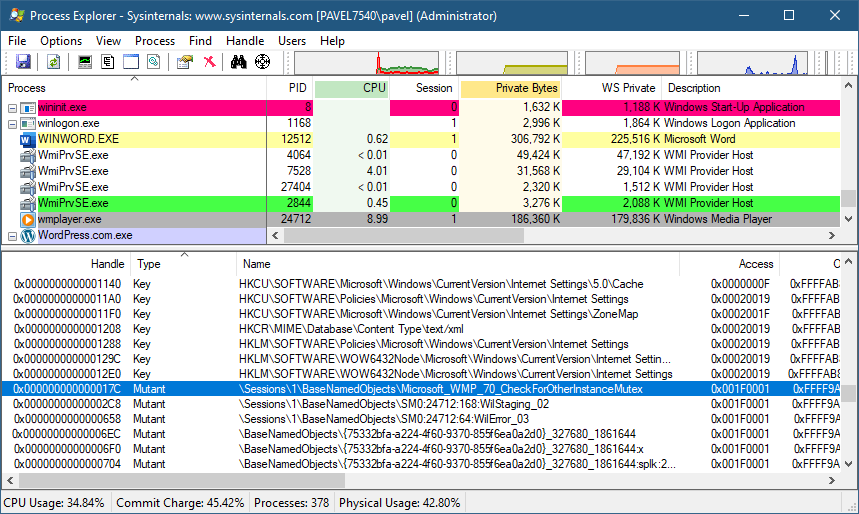Toggle the lower pane window icon
The image size is (859, 514).
(x=131, y=62)
